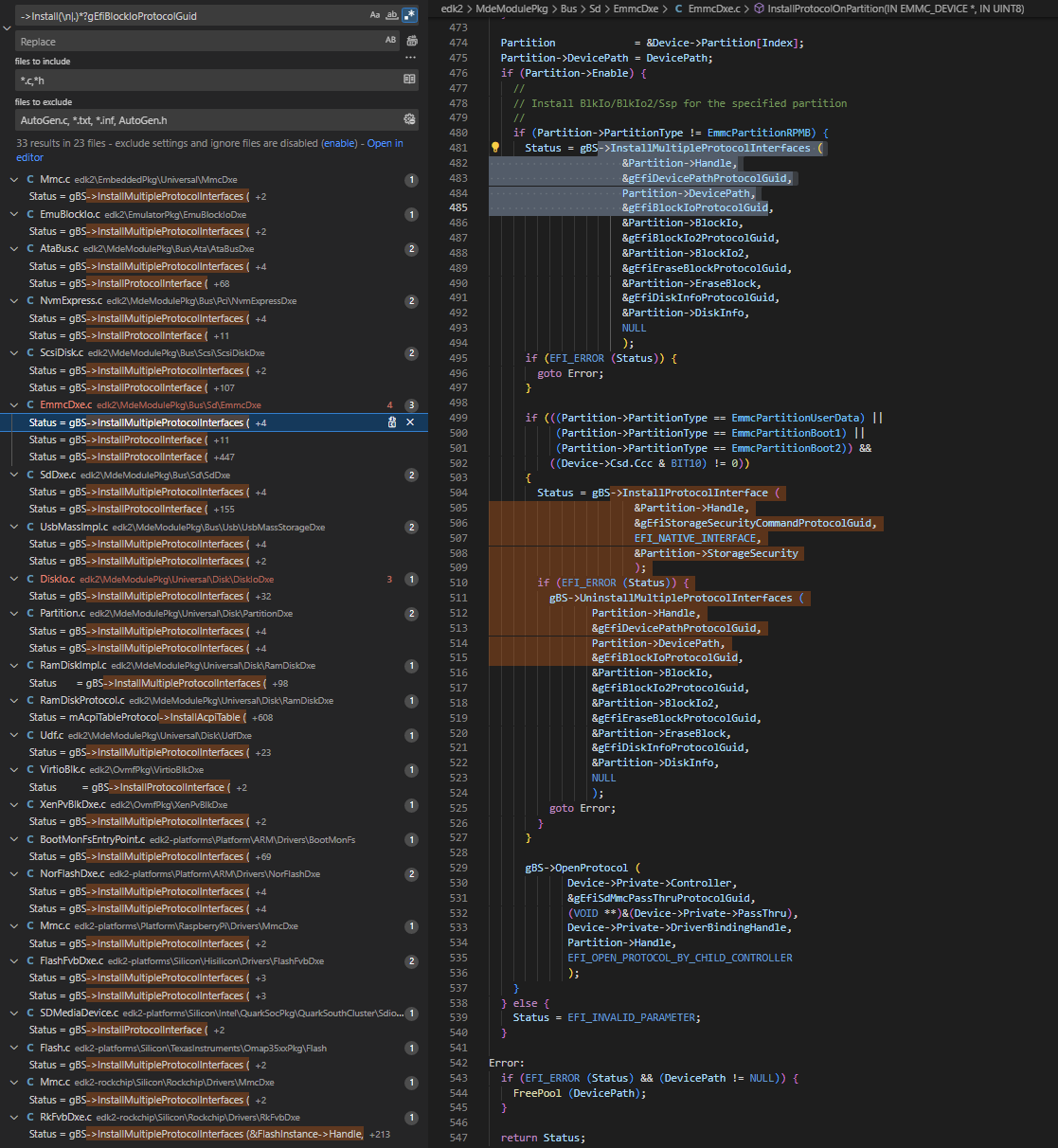Toggle exclude settings and ignore files gear
This screenshot has width=1058, height=1148.
click(410, 119)
